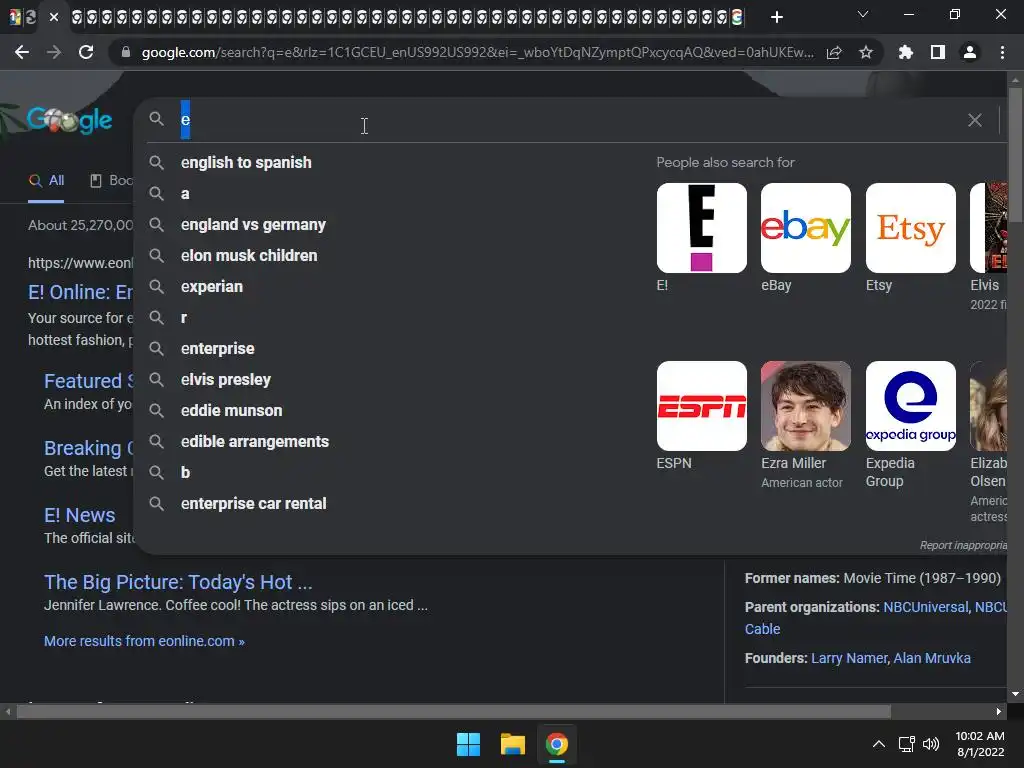Open the tab search dropdown arrow

(863, 14)
